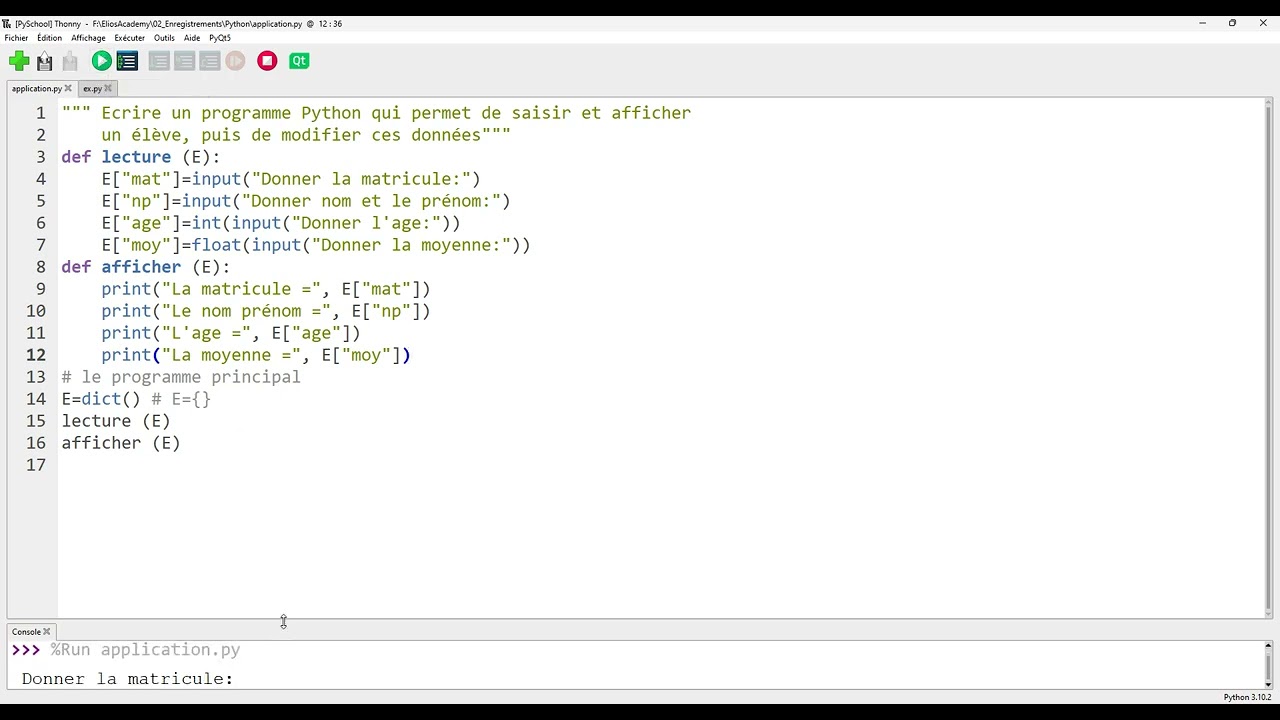Click the Step over toolbar icon

pos(159,61)
